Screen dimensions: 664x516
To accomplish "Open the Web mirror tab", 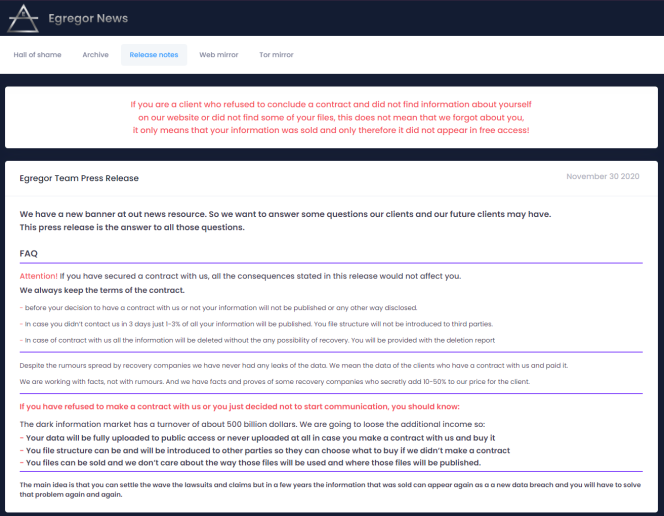I will [x=219, y=55].
